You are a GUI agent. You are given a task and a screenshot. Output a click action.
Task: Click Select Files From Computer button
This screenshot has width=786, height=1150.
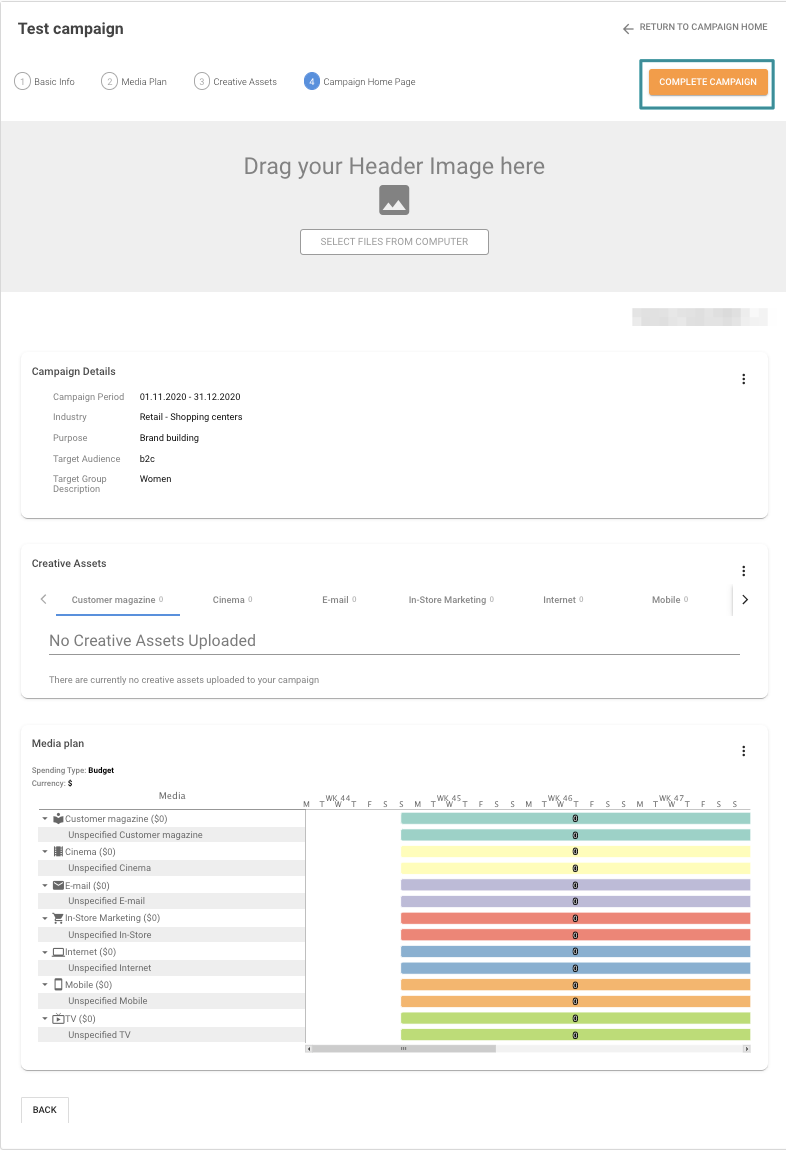coord(394,242)
